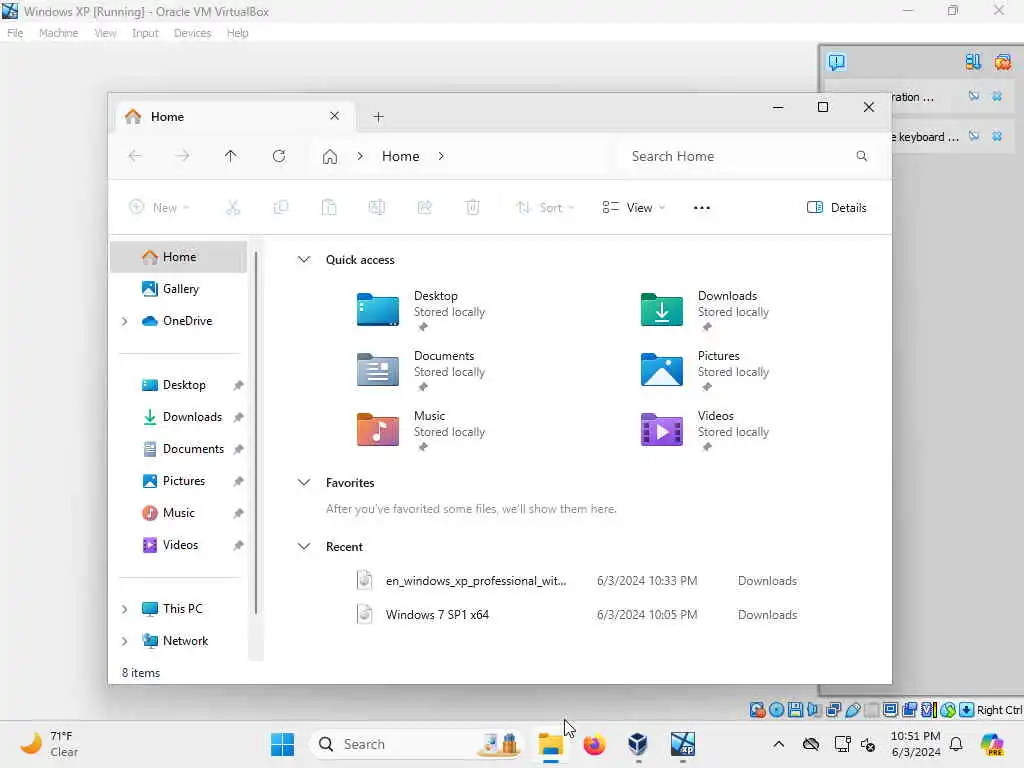Expand the This PC tree node
This screenshot has height=768, width=1024.
(x=125, y=609)
